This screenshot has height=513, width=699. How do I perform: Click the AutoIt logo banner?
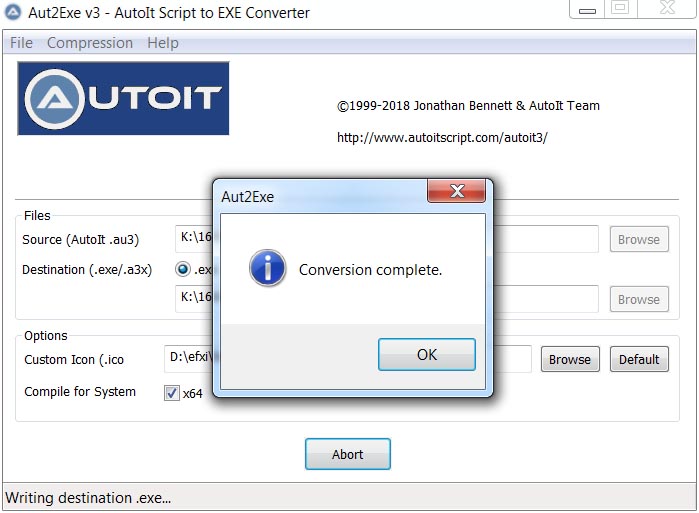pyautogui.click(x=123, y=98)
